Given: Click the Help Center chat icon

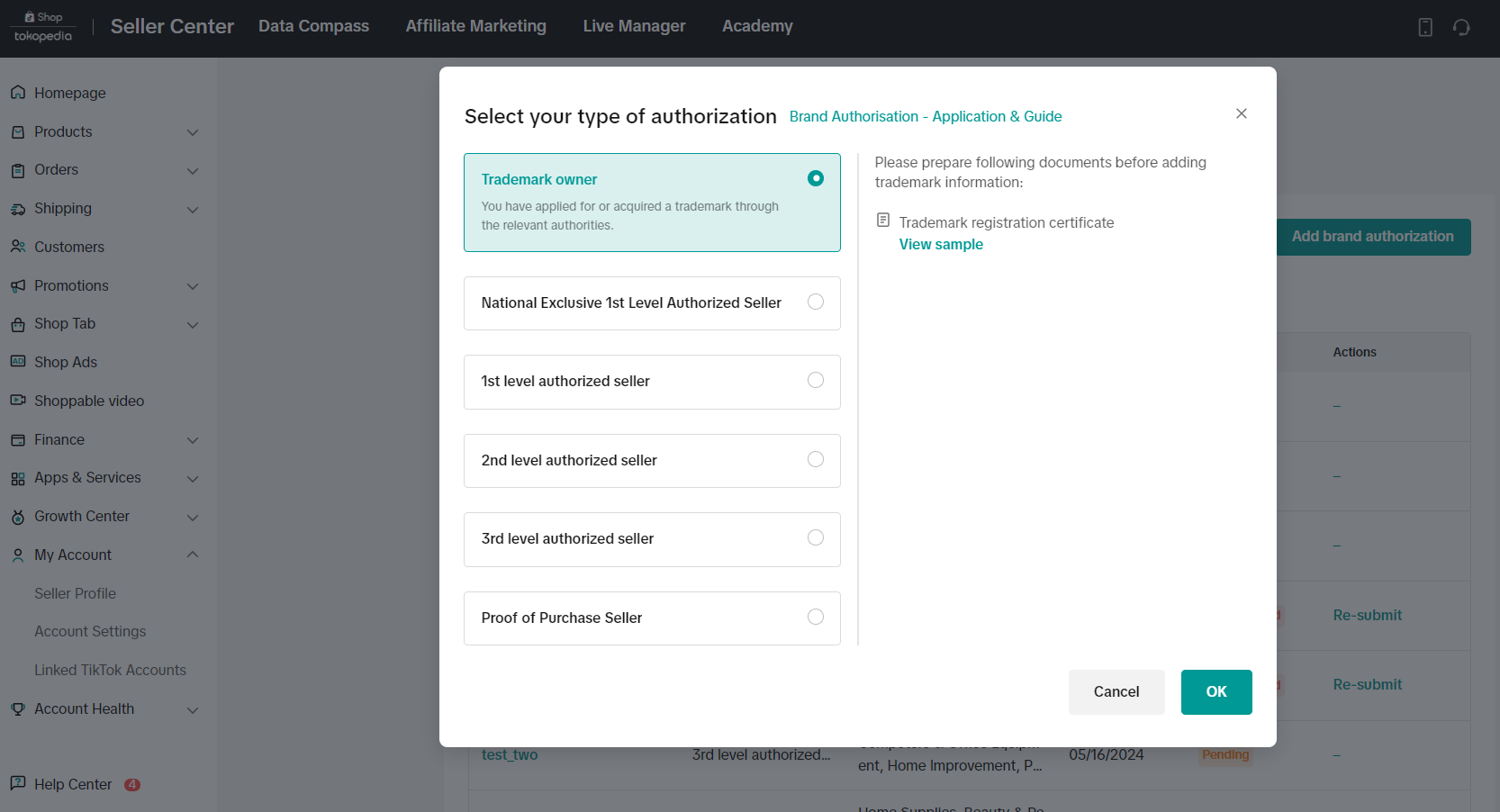Looking at the screenshot, I should (x=18, y=784).
